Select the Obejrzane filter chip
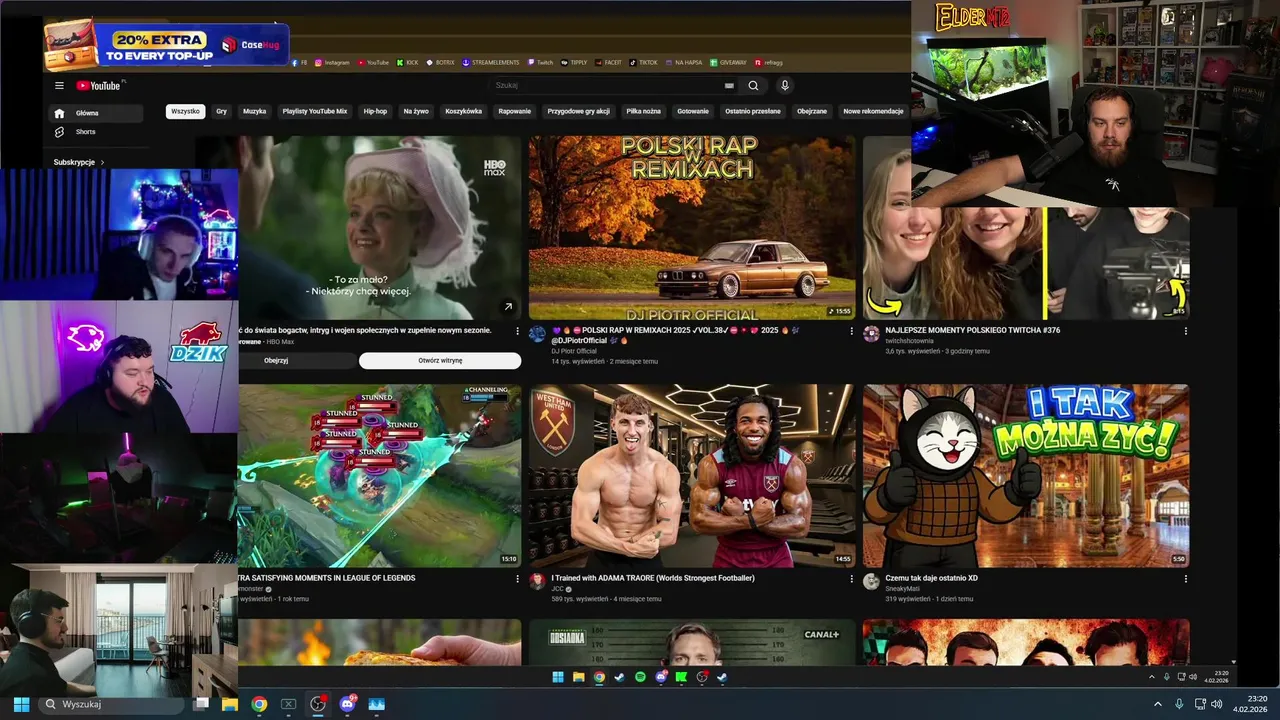Viewport: 1280px width, 720px height. coord(812,111)
